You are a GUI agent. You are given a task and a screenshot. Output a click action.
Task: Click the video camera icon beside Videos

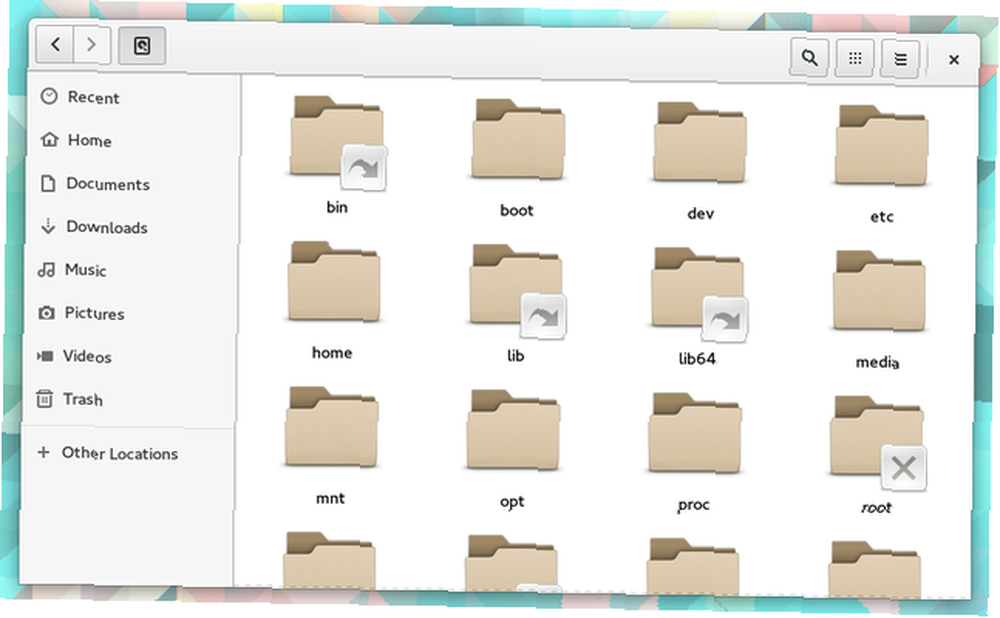45,356
